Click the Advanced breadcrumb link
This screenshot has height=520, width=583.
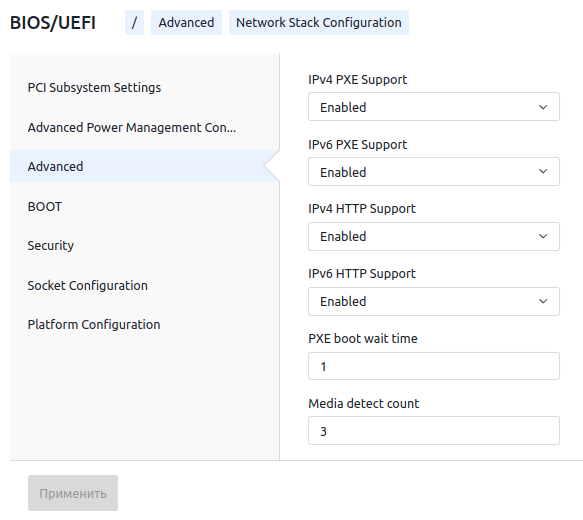[x=186, y=23]
